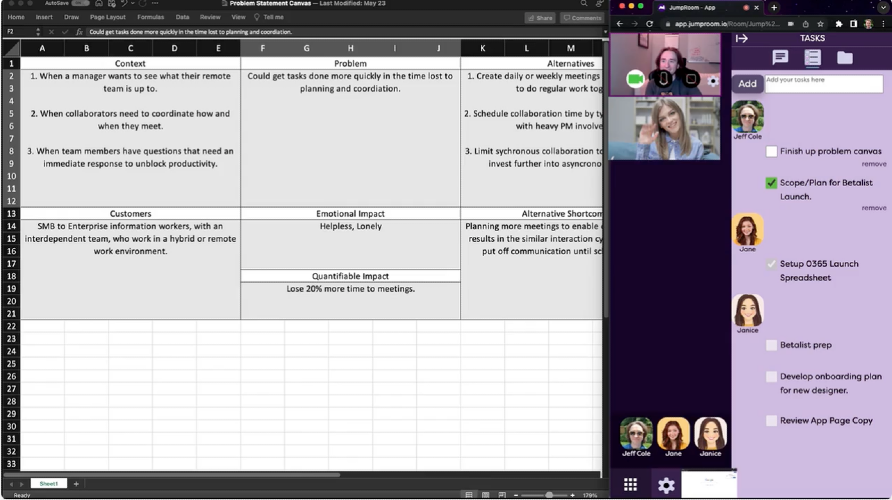Screen dimensions: 892x500
Task: Check the Finish up problem canvas task
Action: (x=771, y=151)
